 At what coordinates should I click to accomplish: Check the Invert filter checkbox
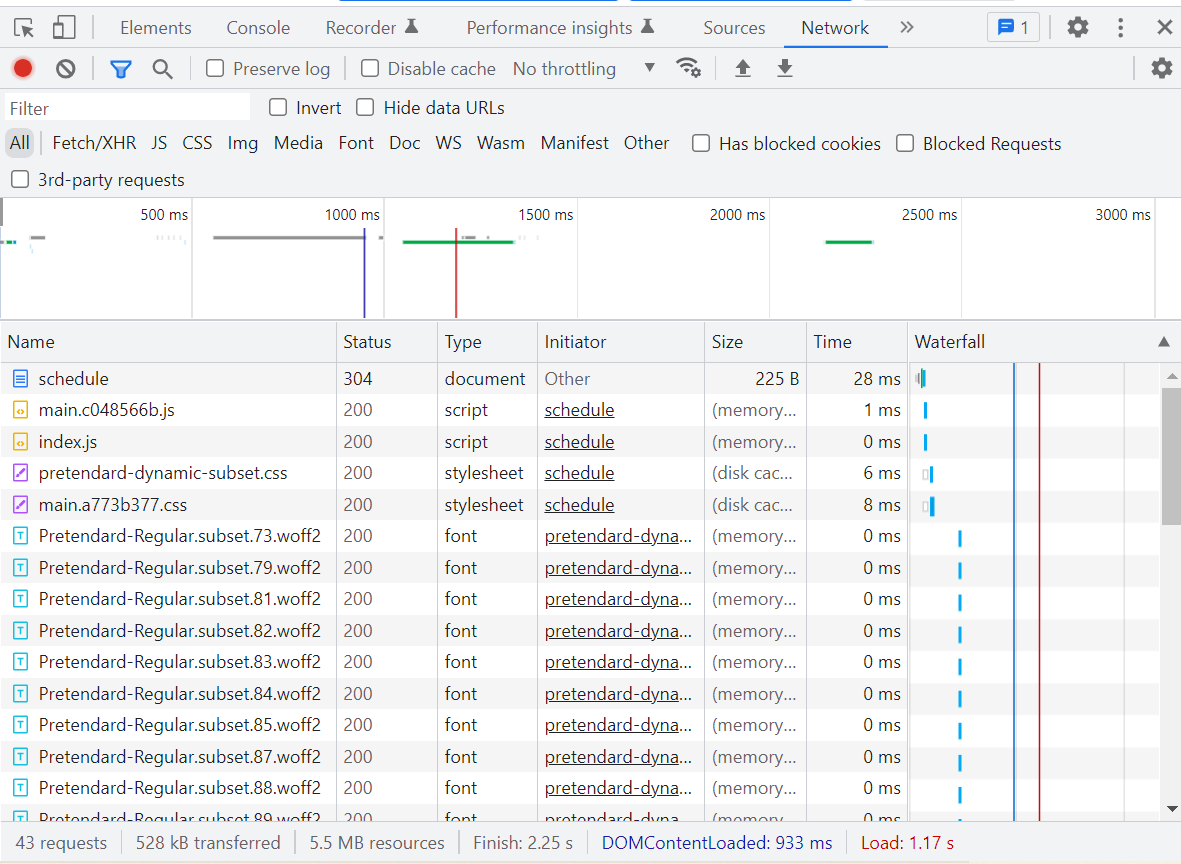coord(278,108)
